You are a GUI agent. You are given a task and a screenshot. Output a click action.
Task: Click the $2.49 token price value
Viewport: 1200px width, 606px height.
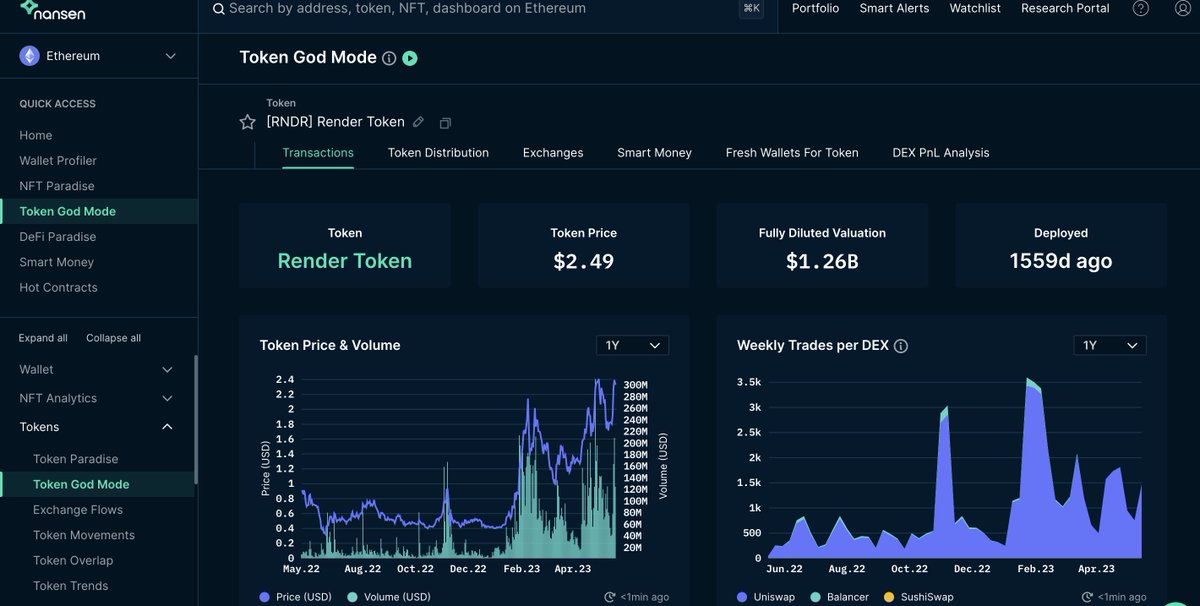[x=584, y=262]
